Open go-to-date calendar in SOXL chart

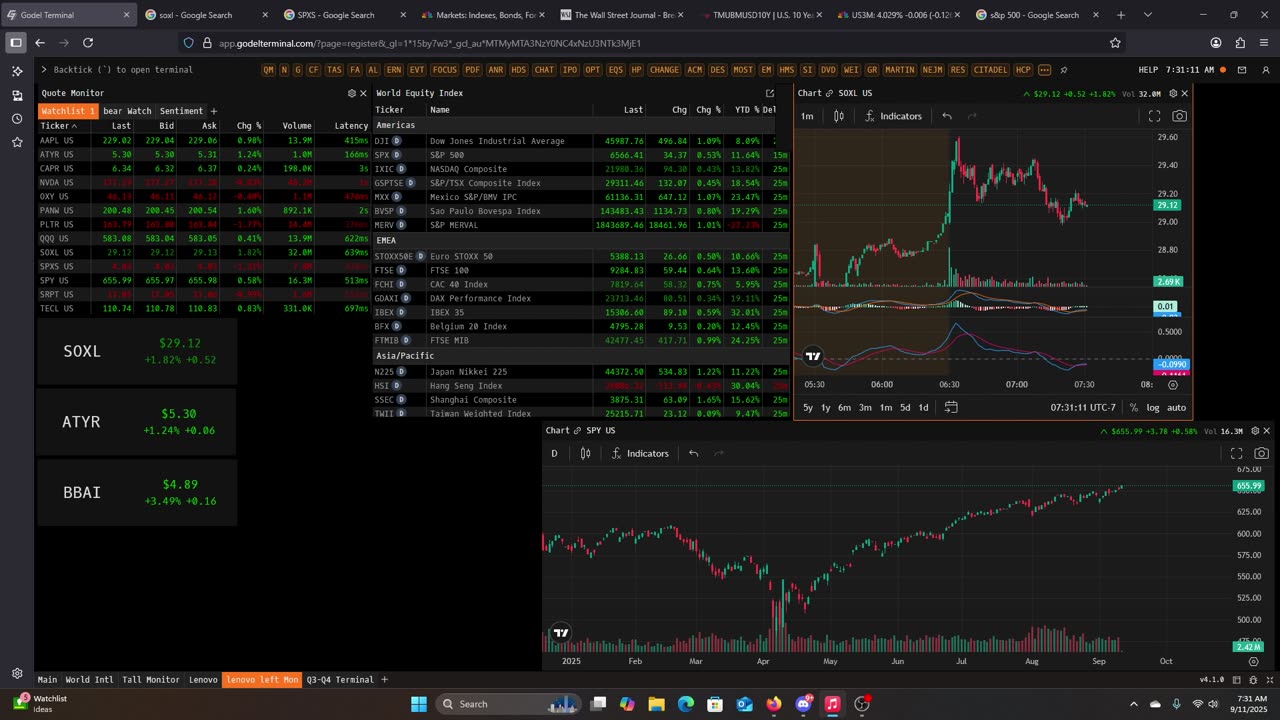point(951,407)
